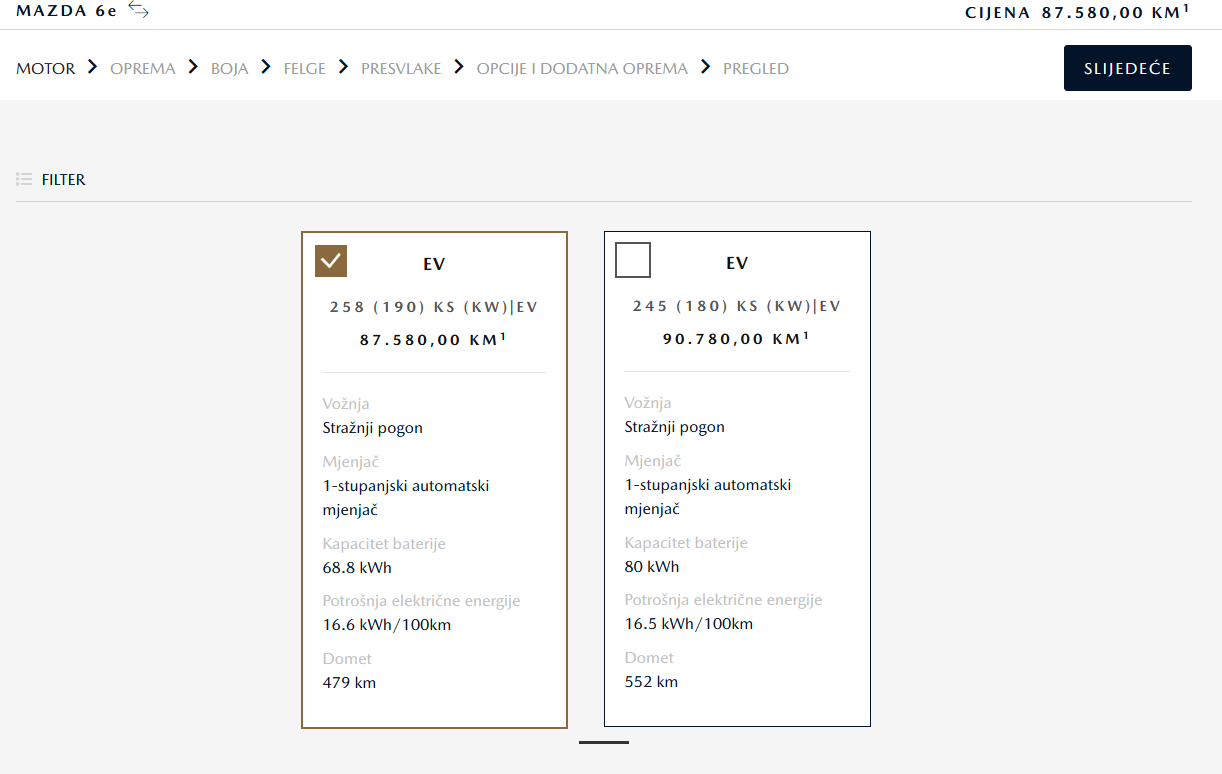1222x774 pixels.
Task: Click the carousel page indicator bar below the cards
Action: point(604,742)
